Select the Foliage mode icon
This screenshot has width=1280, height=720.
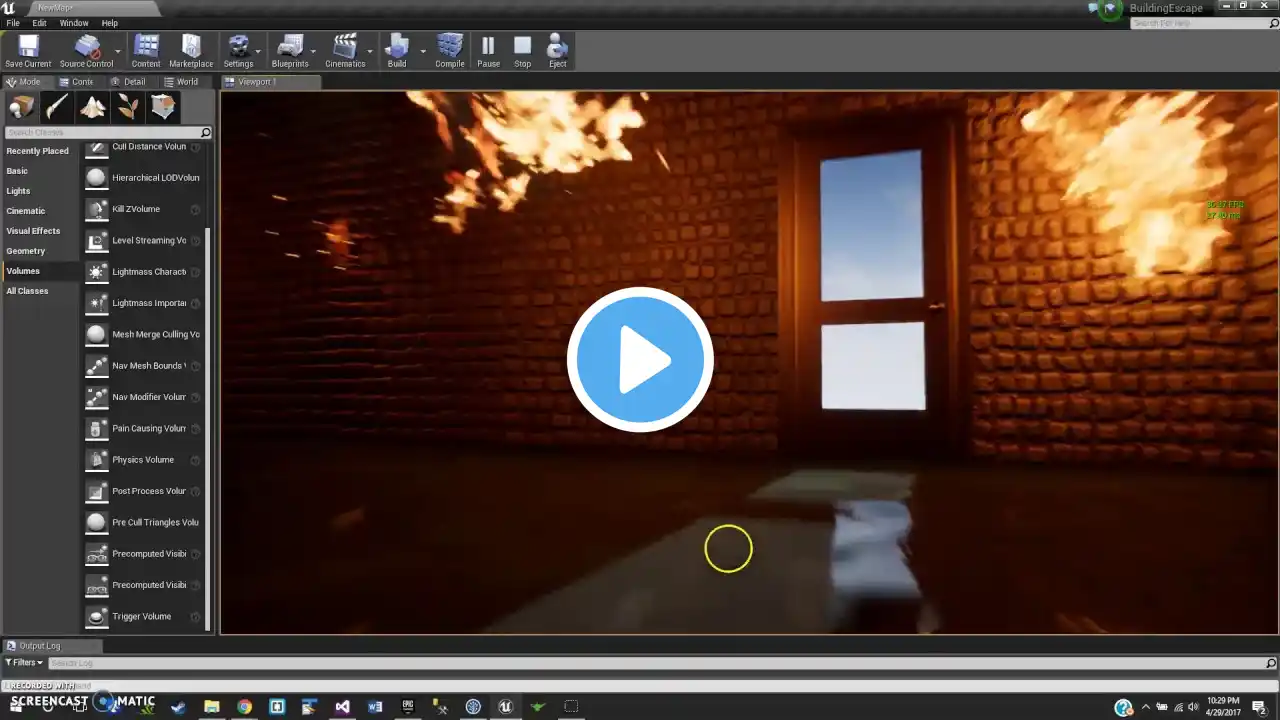point(128,107)
